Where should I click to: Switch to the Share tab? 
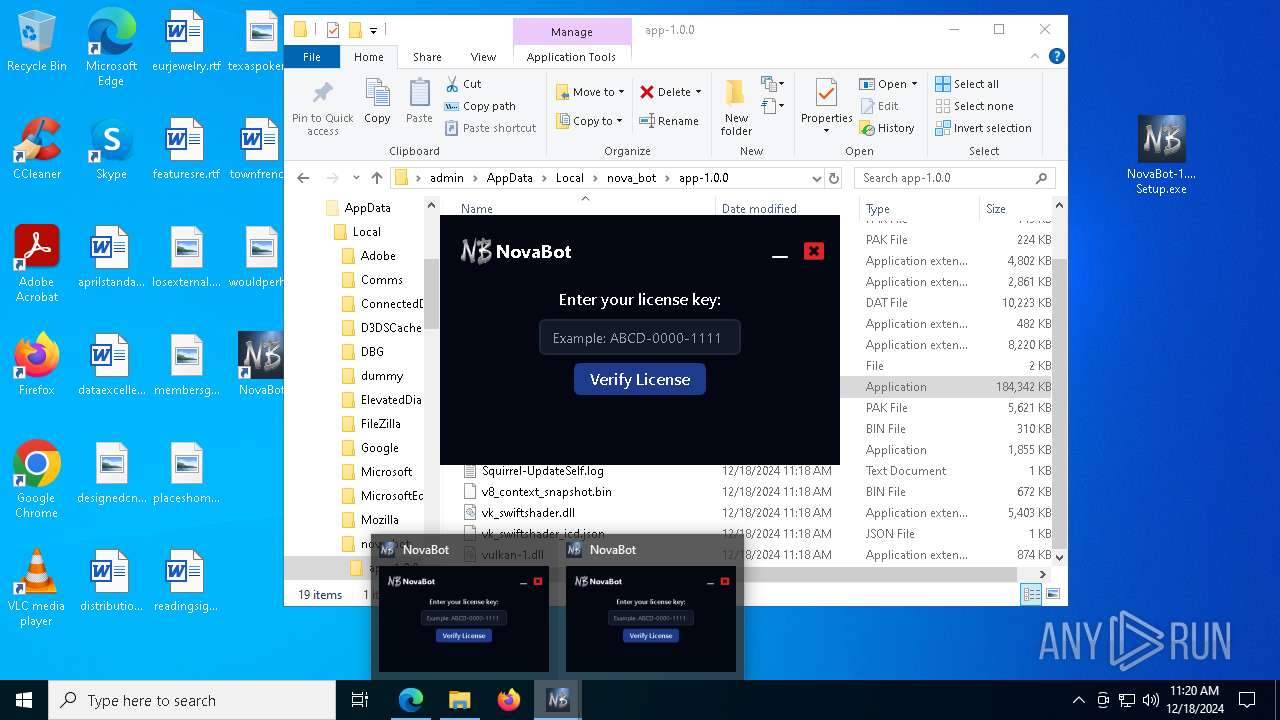(x=427, y=57)
